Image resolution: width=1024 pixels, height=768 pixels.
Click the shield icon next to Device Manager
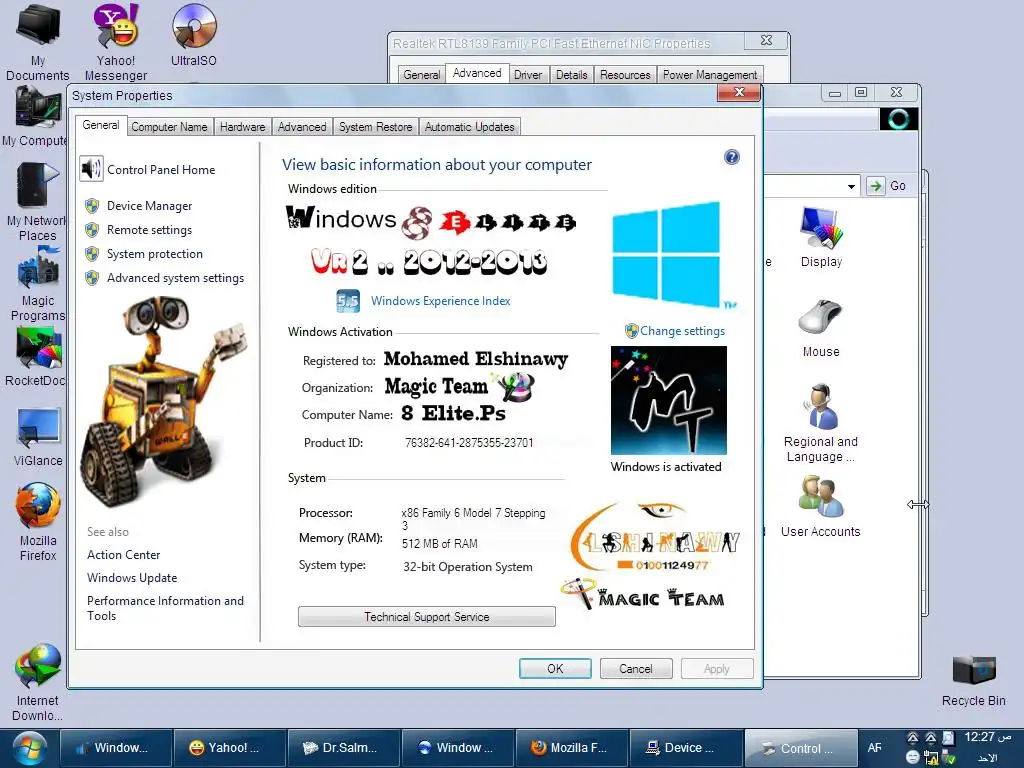(x=92, y=206)
